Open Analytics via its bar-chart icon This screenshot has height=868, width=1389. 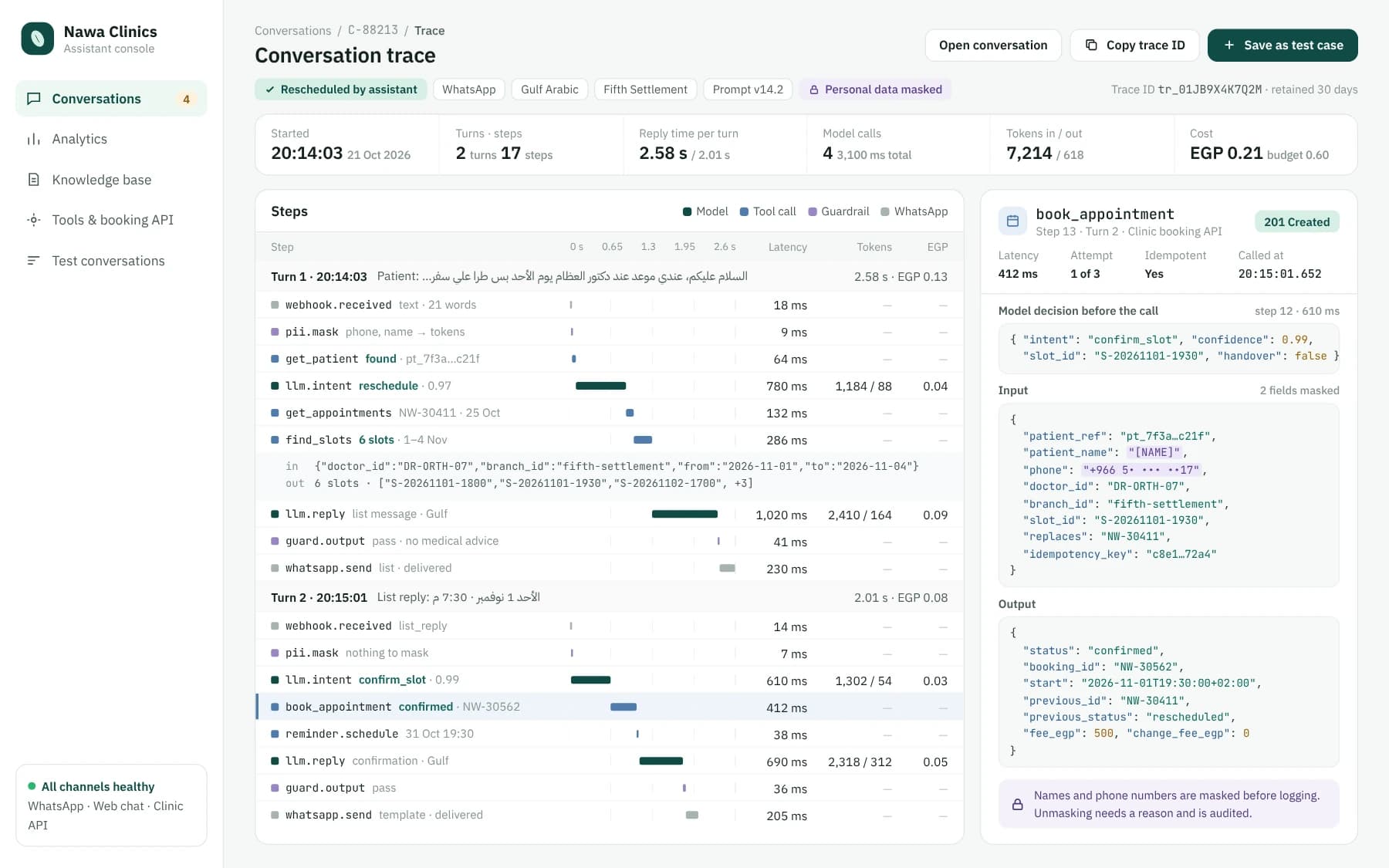pos(34,140)
